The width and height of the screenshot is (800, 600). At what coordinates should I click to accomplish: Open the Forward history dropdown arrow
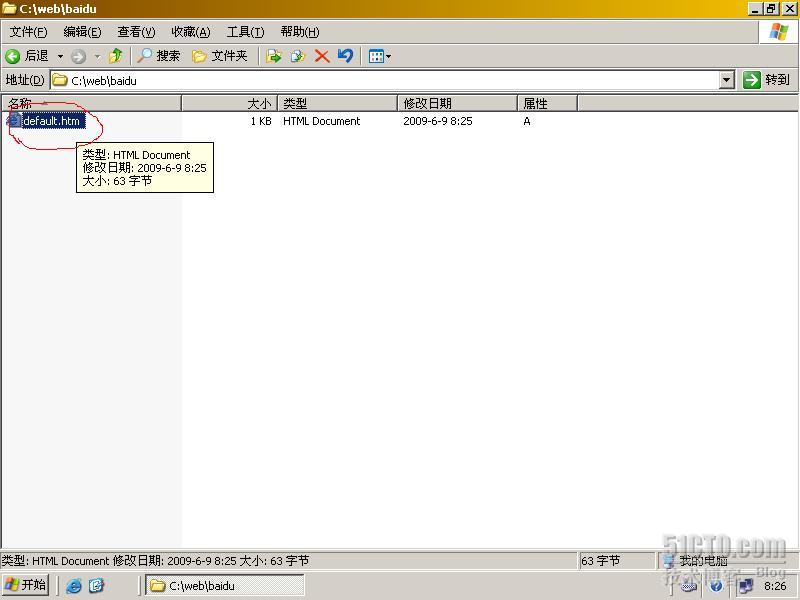[x=97, y=56]
